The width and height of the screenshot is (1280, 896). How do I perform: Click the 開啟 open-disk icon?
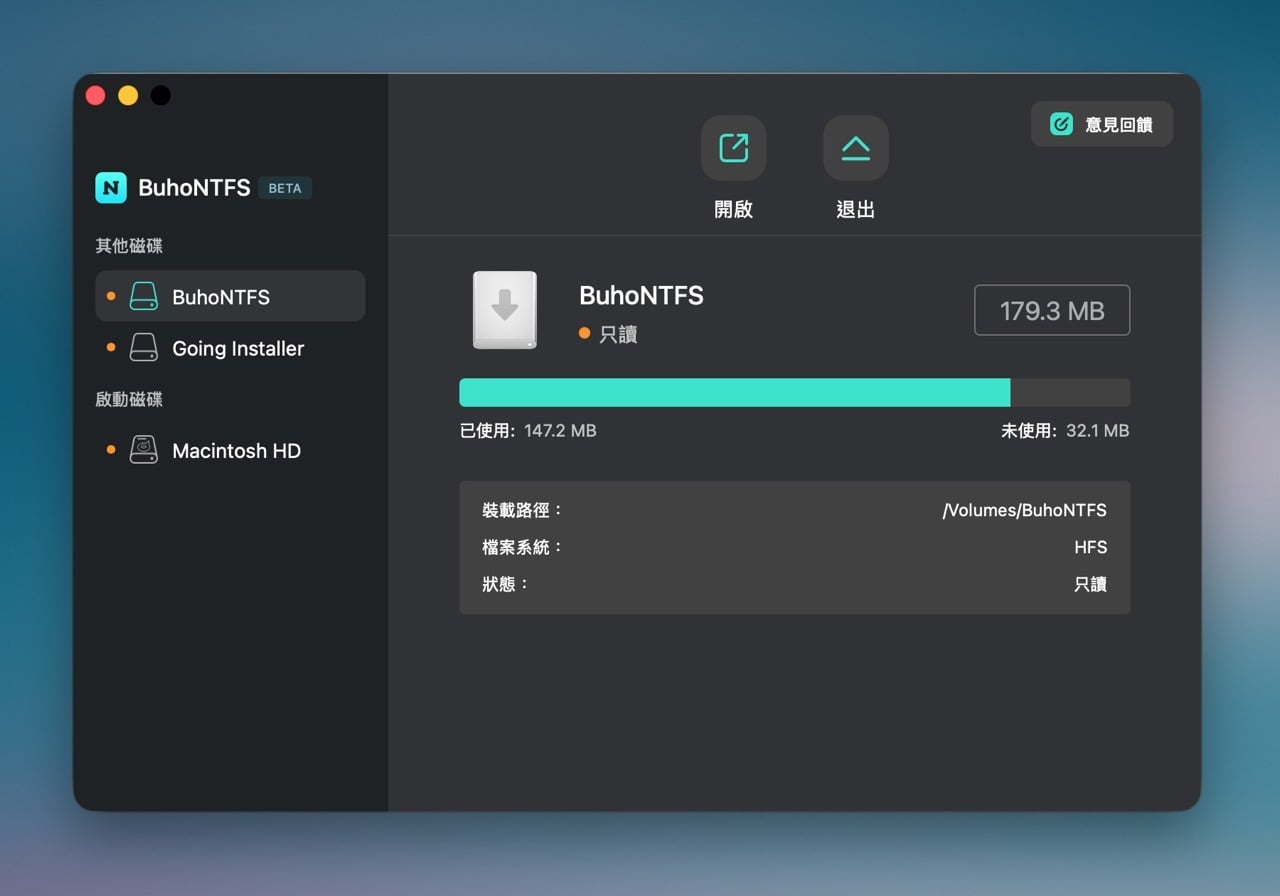(733, 148)
